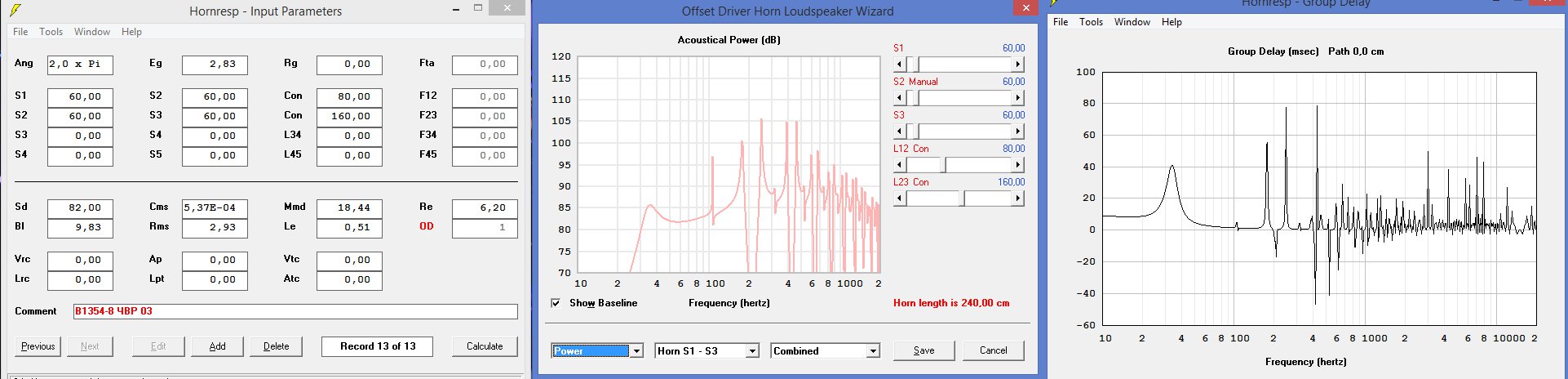The image size is (1568, 379).
Task: Click the Calculate button
Action: [485, 346]
